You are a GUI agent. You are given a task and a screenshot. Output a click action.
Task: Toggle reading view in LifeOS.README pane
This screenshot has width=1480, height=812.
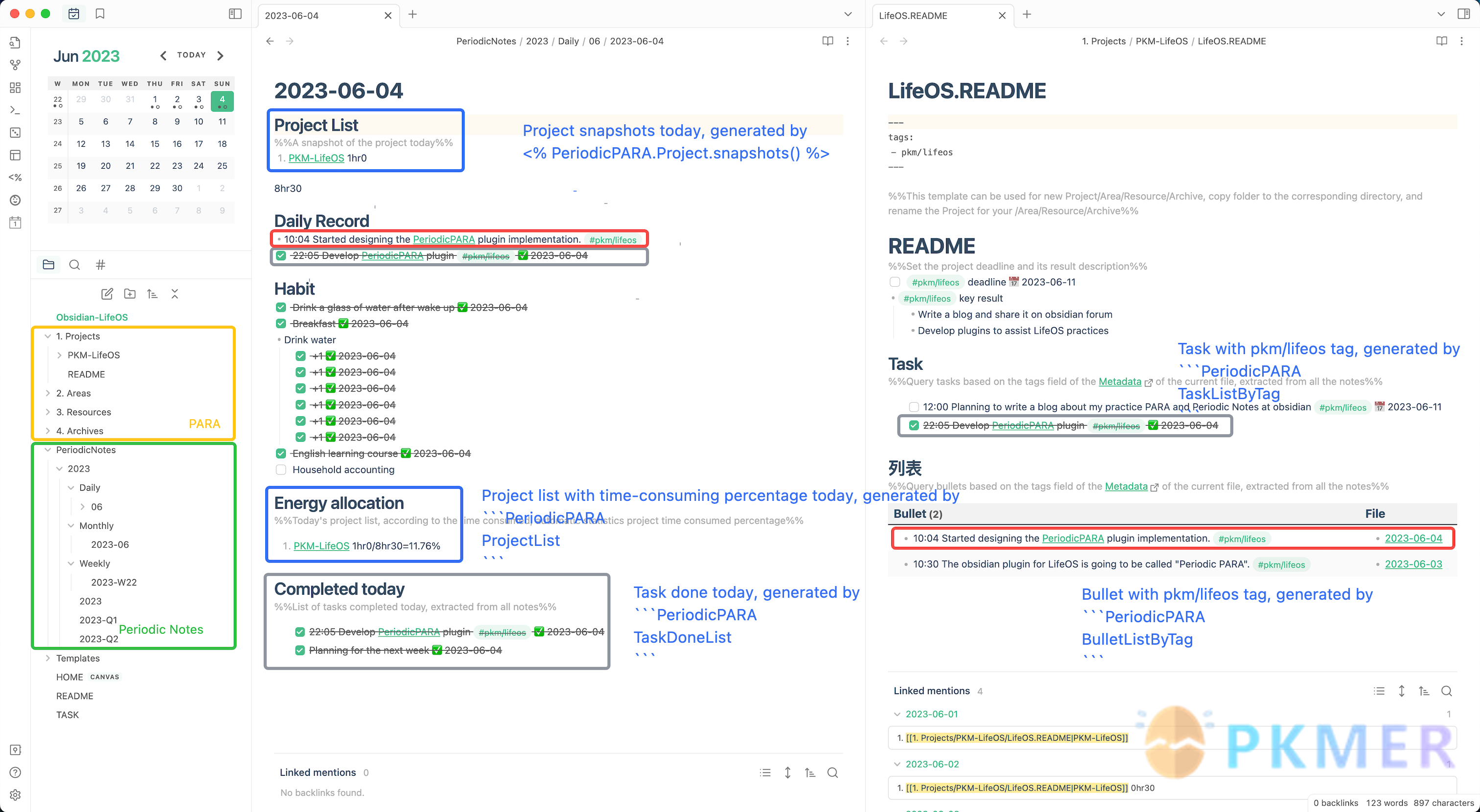[x=1441, y=41]
